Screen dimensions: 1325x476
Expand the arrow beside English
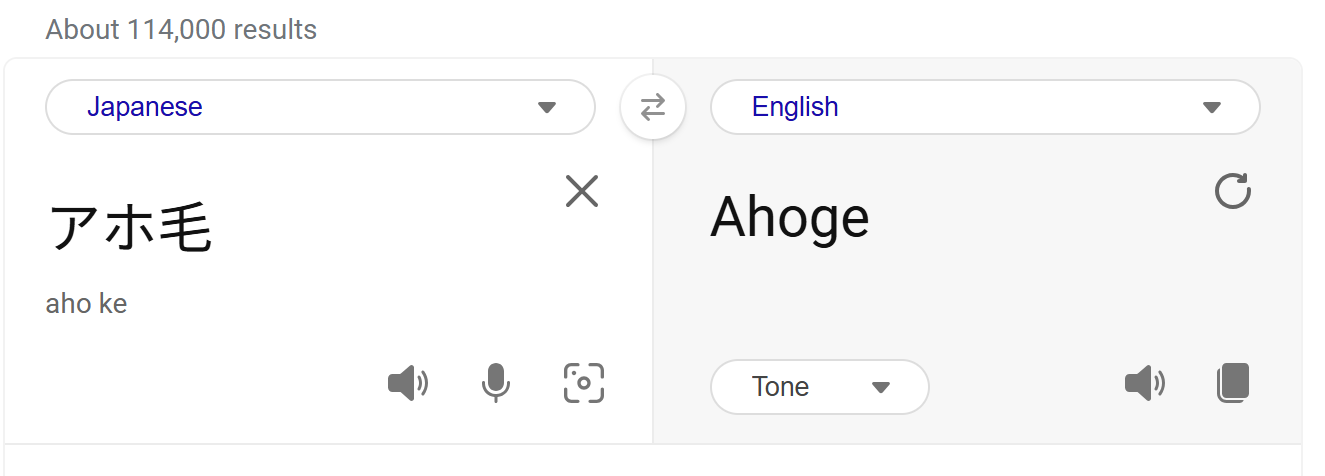(x=1211, y=107)
